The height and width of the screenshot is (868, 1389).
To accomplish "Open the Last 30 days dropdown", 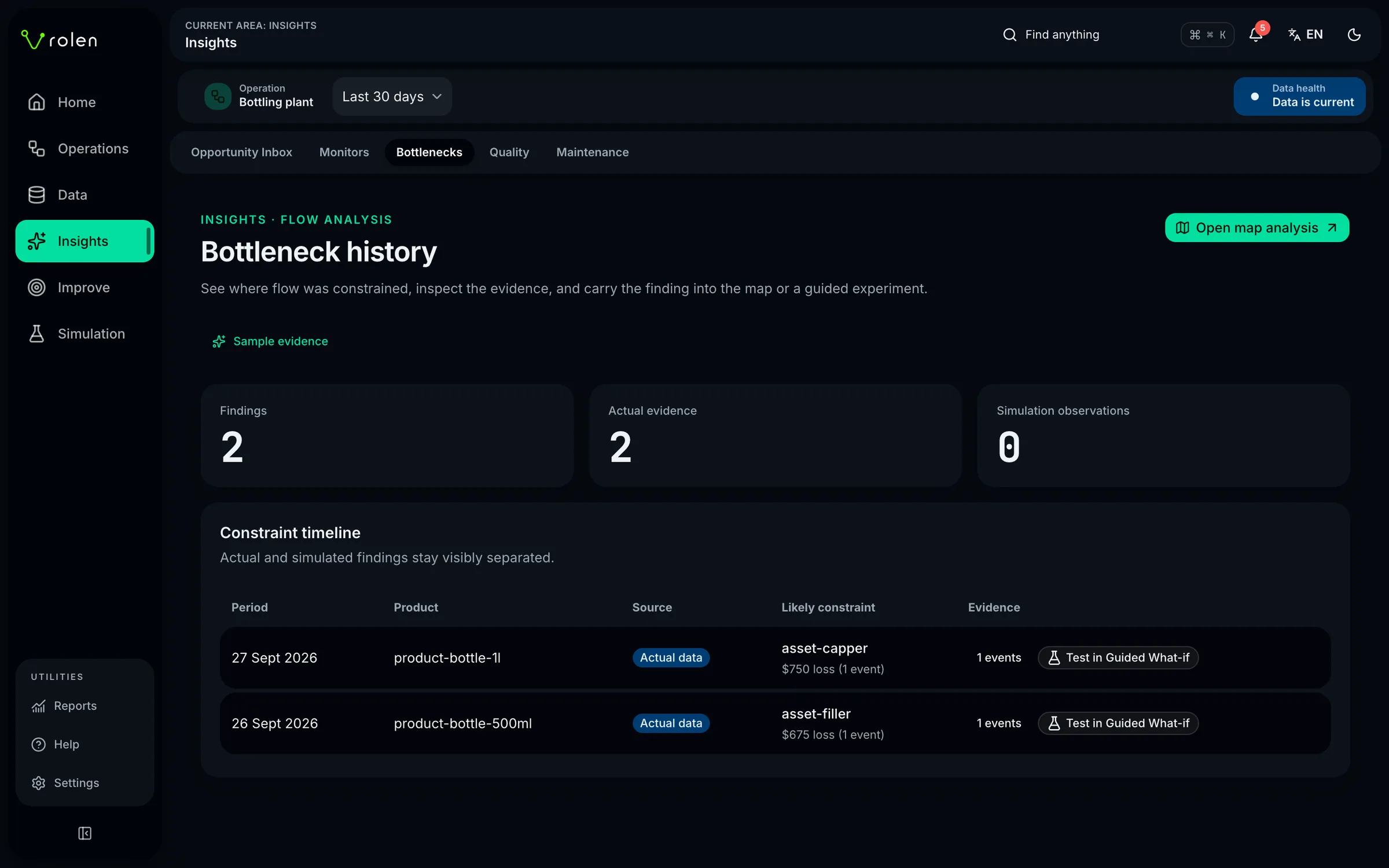I will click(x=392, y=97).
